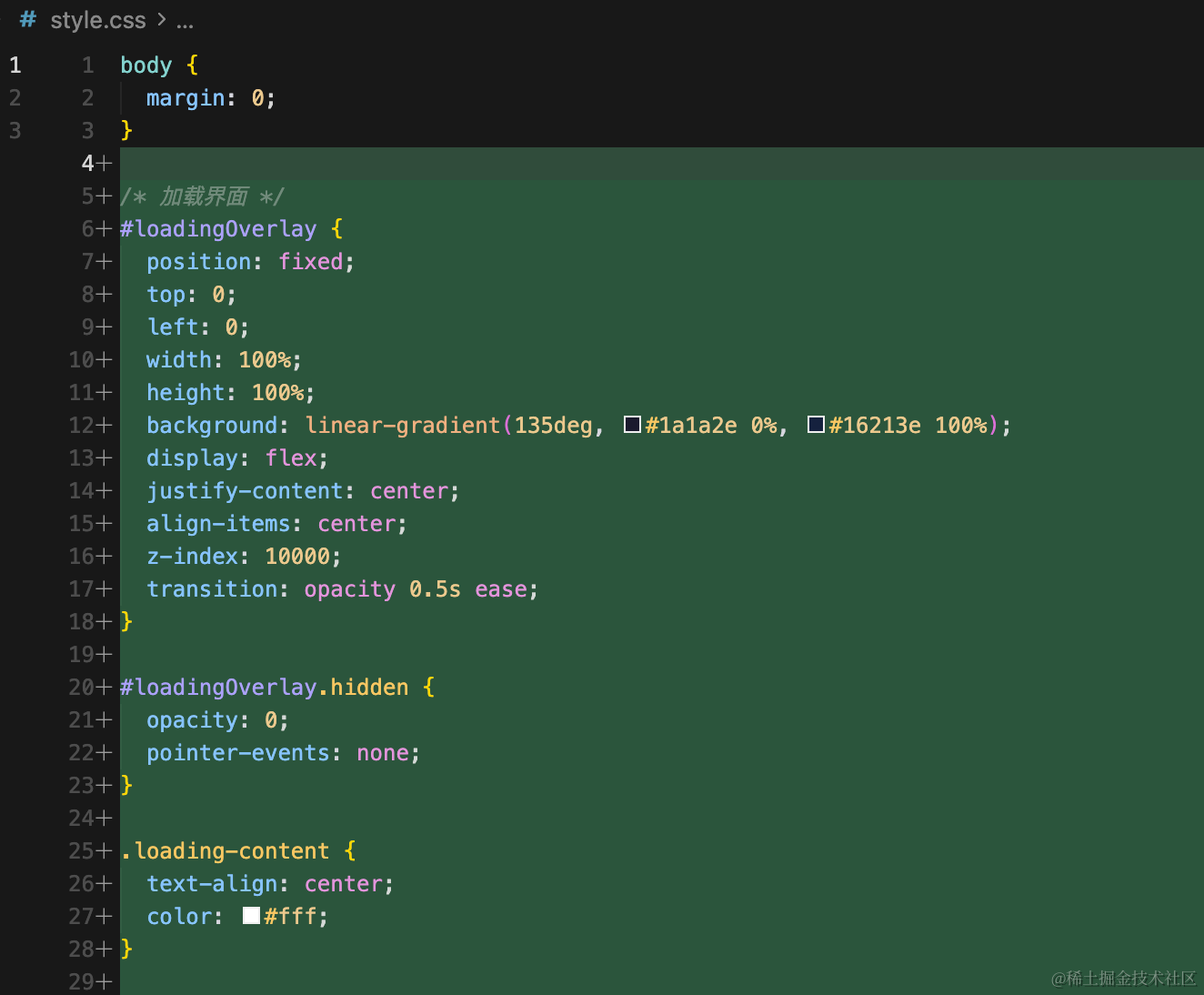Screen dimensions: 1204x995
Task: Click 'color' property on line 27
Action: tap(179, 917)
